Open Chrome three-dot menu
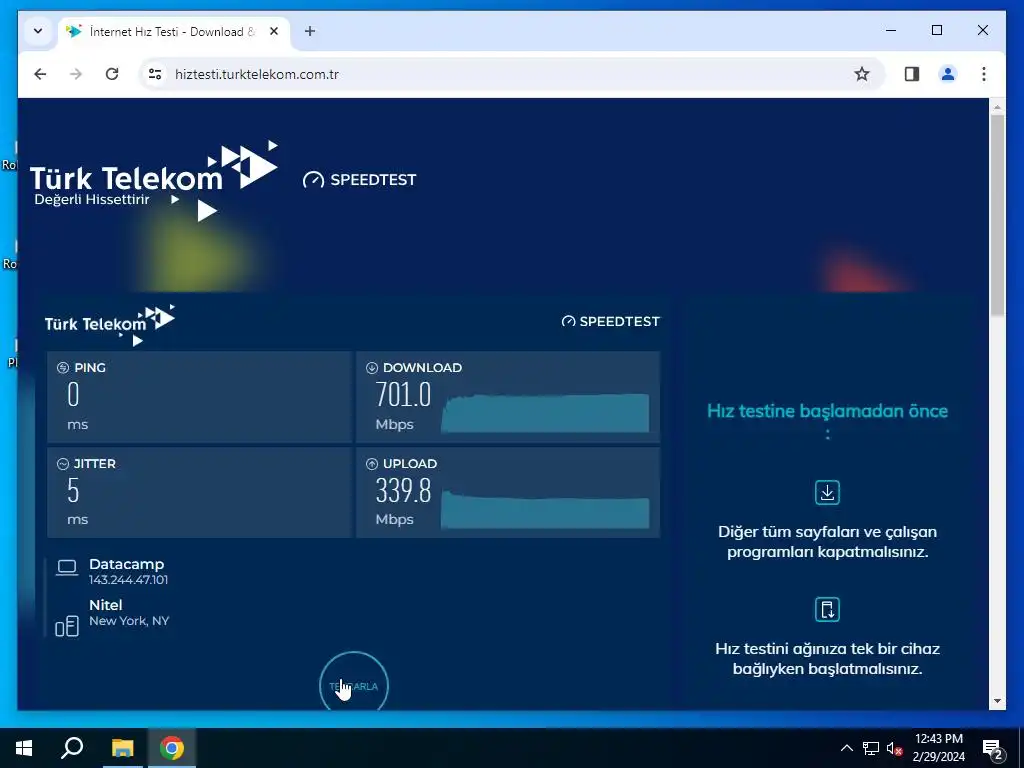The image size is (1024, 768). 984,74
